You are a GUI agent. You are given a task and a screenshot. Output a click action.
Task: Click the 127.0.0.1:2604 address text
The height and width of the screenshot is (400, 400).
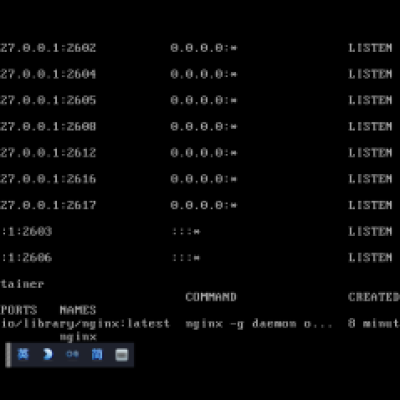[48, 74]
